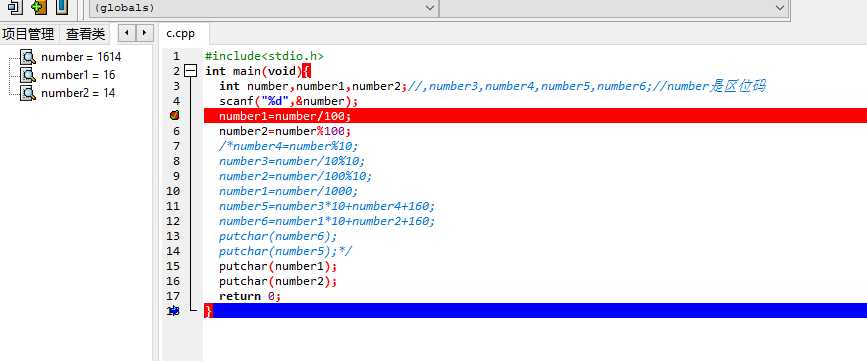Click the commented putchar(number5);*/ line

click(285, 251)
